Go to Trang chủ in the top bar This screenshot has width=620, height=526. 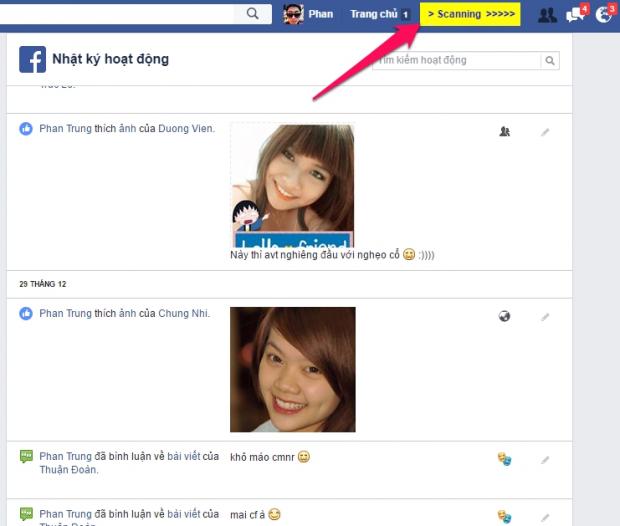click(x=373, y=14)
